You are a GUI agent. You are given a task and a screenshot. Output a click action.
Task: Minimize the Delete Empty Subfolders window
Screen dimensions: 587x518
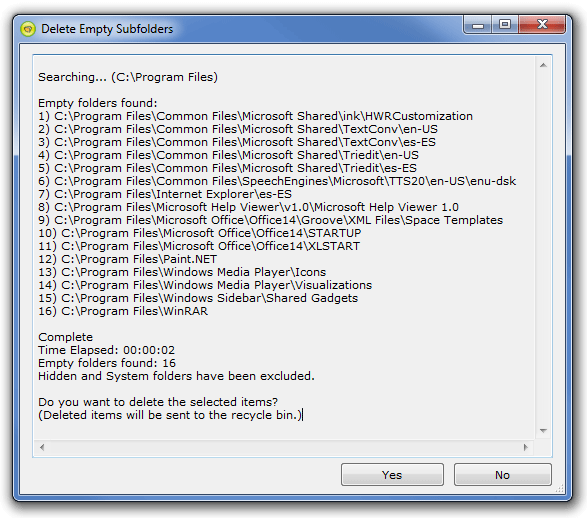click(x=478, y=25)
